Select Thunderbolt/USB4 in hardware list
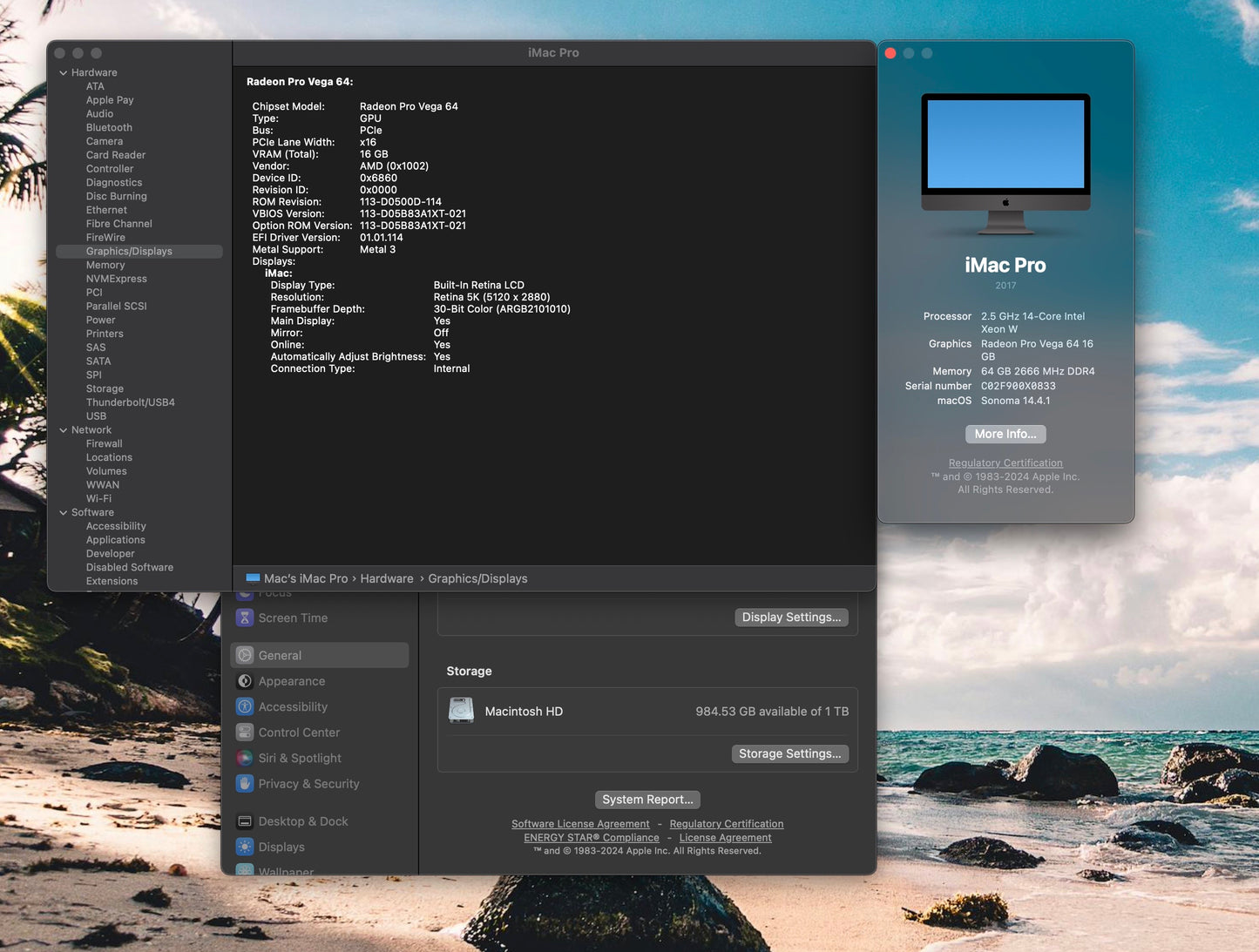Viewport: 1259px width, 952px height. click(x=130, y=402)
